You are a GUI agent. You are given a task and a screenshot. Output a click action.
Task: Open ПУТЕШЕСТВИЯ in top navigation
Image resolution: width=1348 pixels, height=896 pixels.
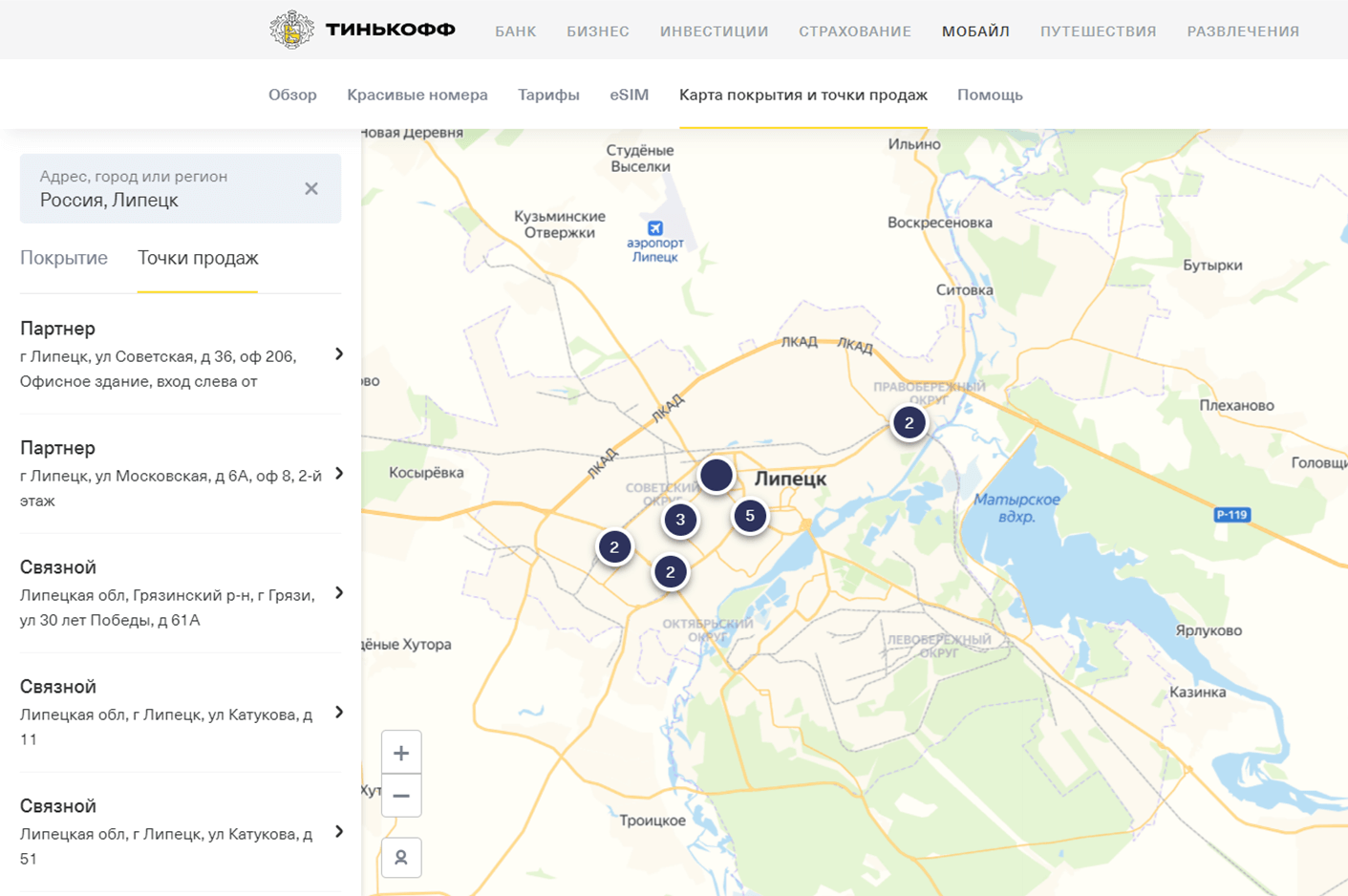pos(1099,32)
